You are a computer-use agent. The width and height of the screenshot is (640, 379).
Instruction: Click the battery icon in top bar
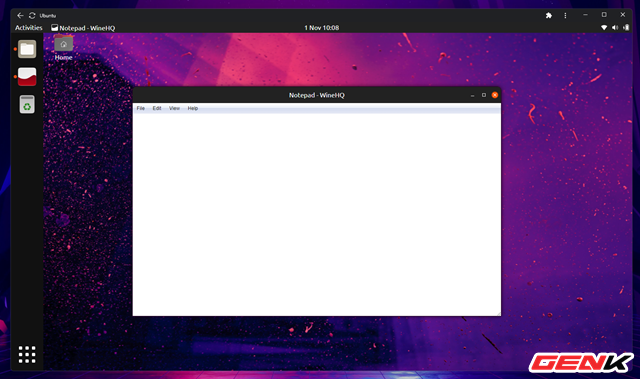626,28
